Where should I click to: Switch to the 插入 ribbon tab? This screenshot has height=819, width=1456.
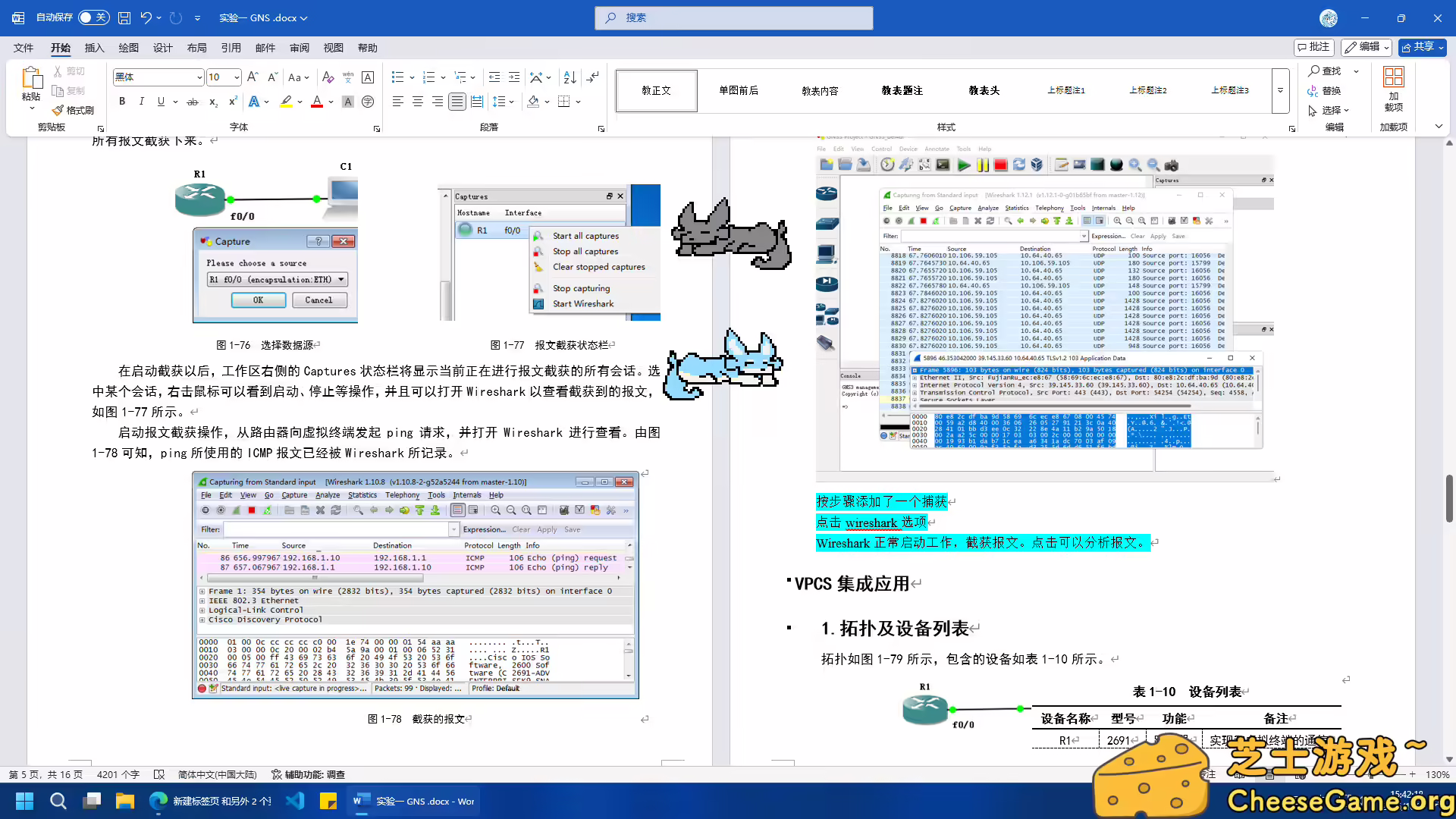point(94,48)
